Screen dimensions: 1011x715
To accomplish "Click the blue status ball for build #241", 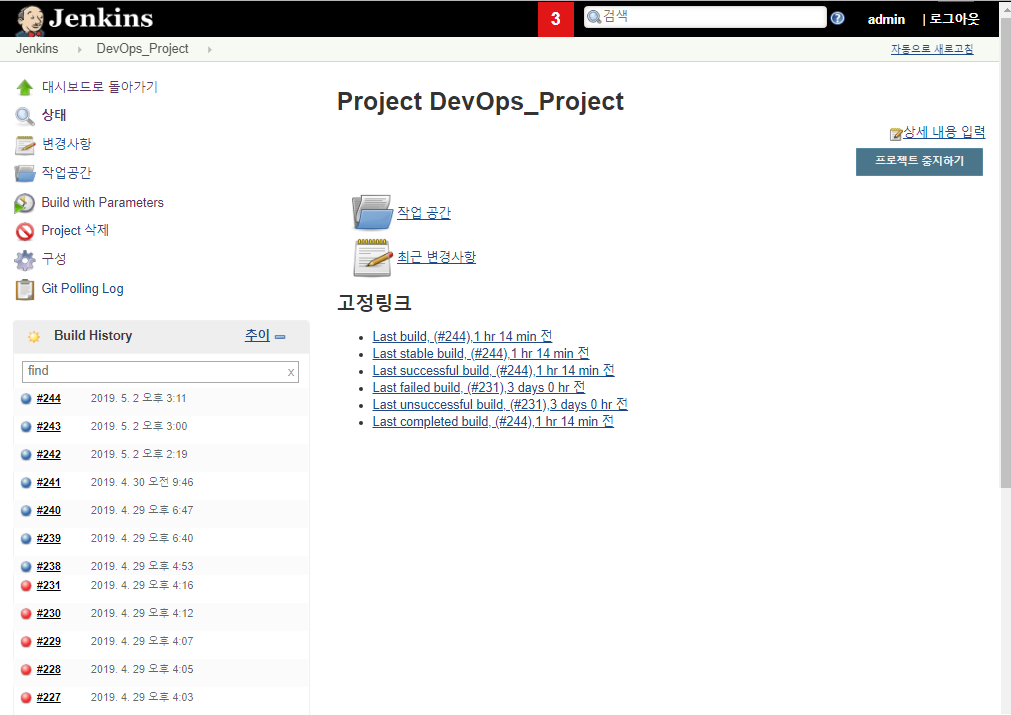I will click(x=26, y=482).
